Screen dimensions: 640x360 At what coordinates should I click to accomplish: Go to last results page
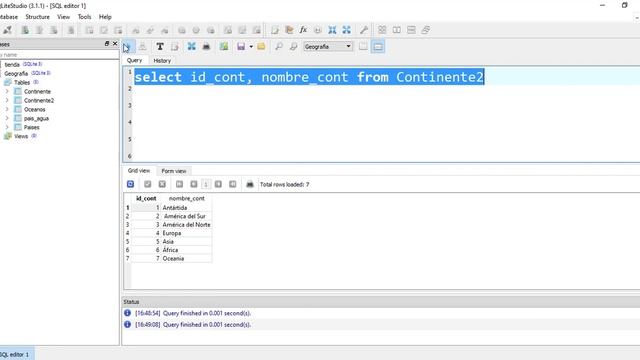[x=233, y=184]
